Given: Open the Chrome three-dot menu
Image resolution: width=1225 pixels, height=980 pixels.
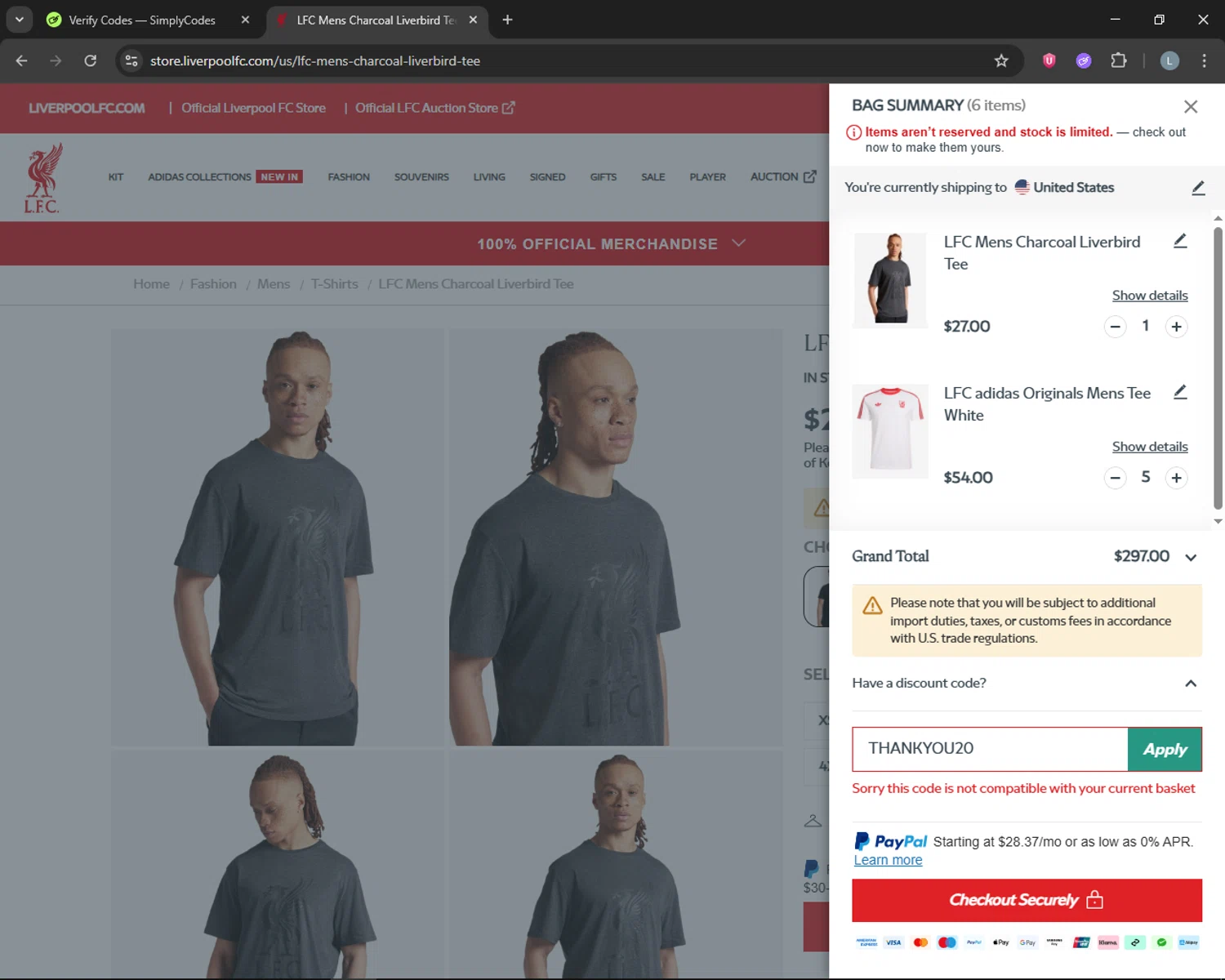Looking at the screenshot, I should (x=1204, y=60).
